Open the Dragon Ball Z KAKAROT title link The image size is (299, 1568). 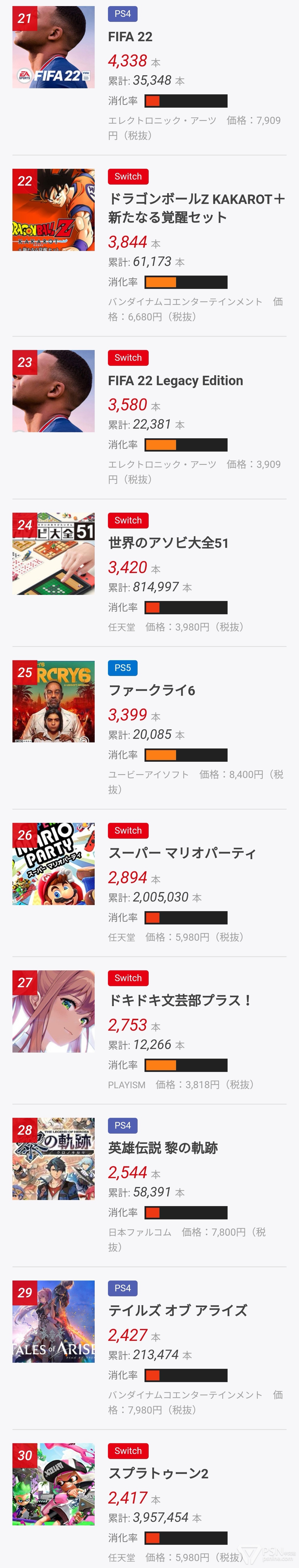[x=196, y=208]
